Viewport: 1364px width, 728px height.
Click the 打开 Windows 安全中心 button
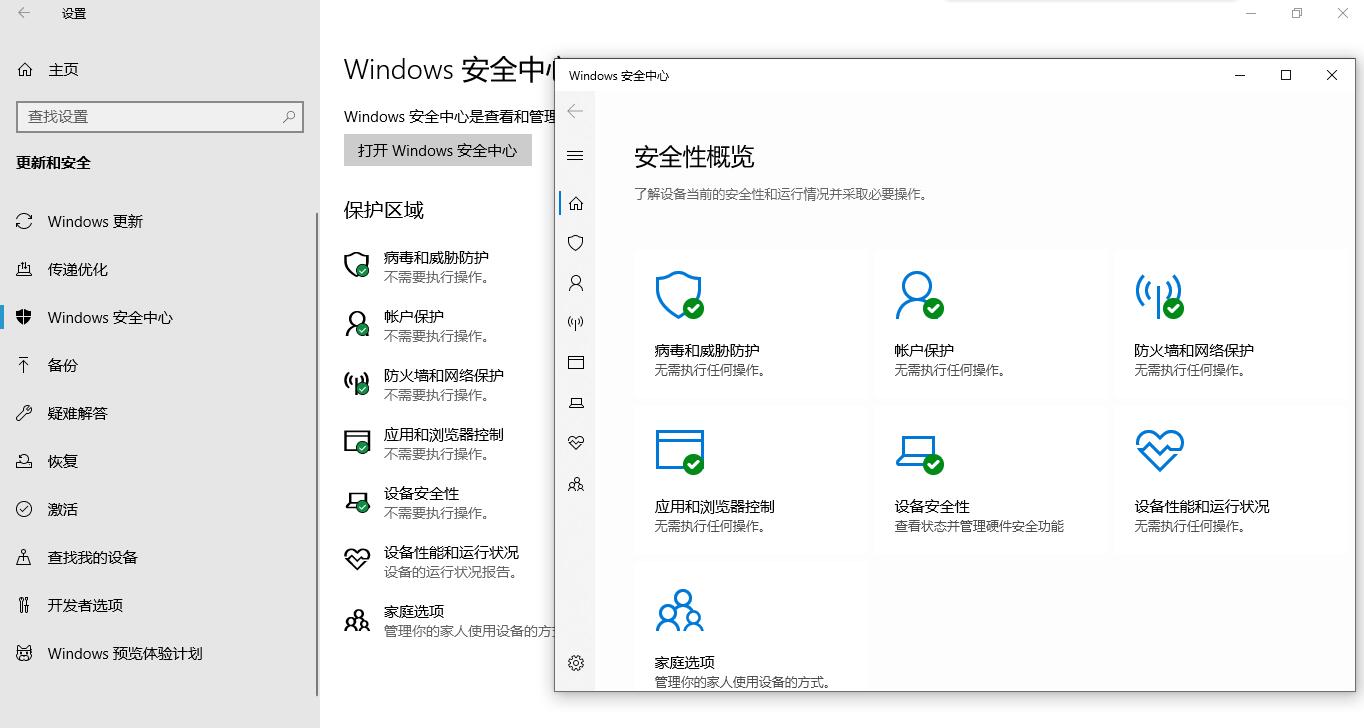click(437, 150)
